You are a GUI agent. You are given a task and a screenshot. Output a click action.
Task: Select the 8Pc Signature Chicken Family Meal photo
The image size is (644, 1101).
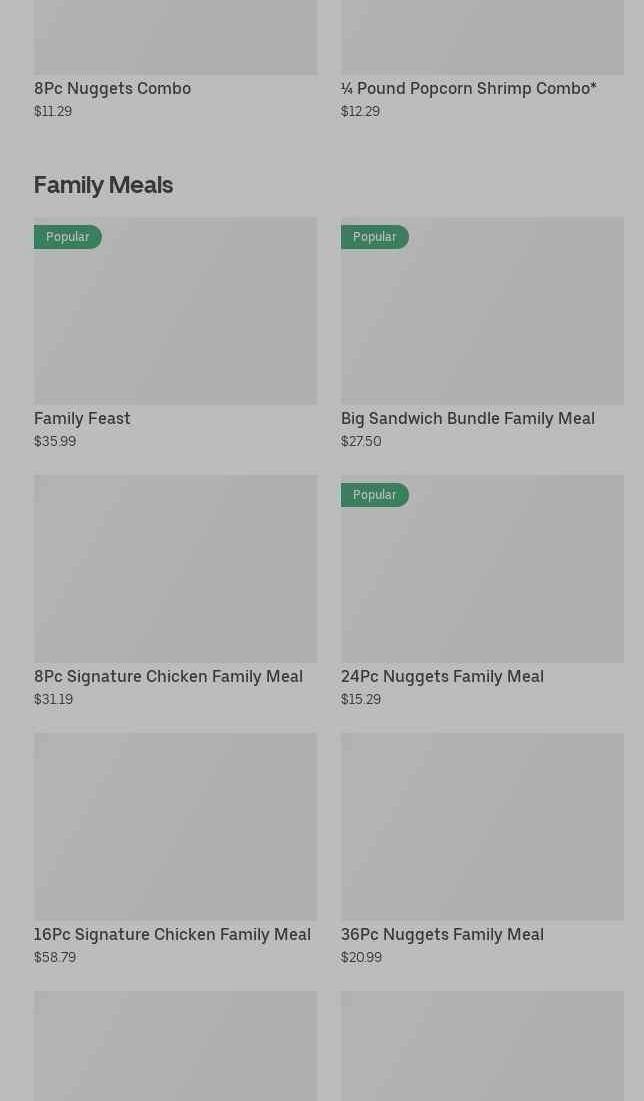click(x=175, y=568)
